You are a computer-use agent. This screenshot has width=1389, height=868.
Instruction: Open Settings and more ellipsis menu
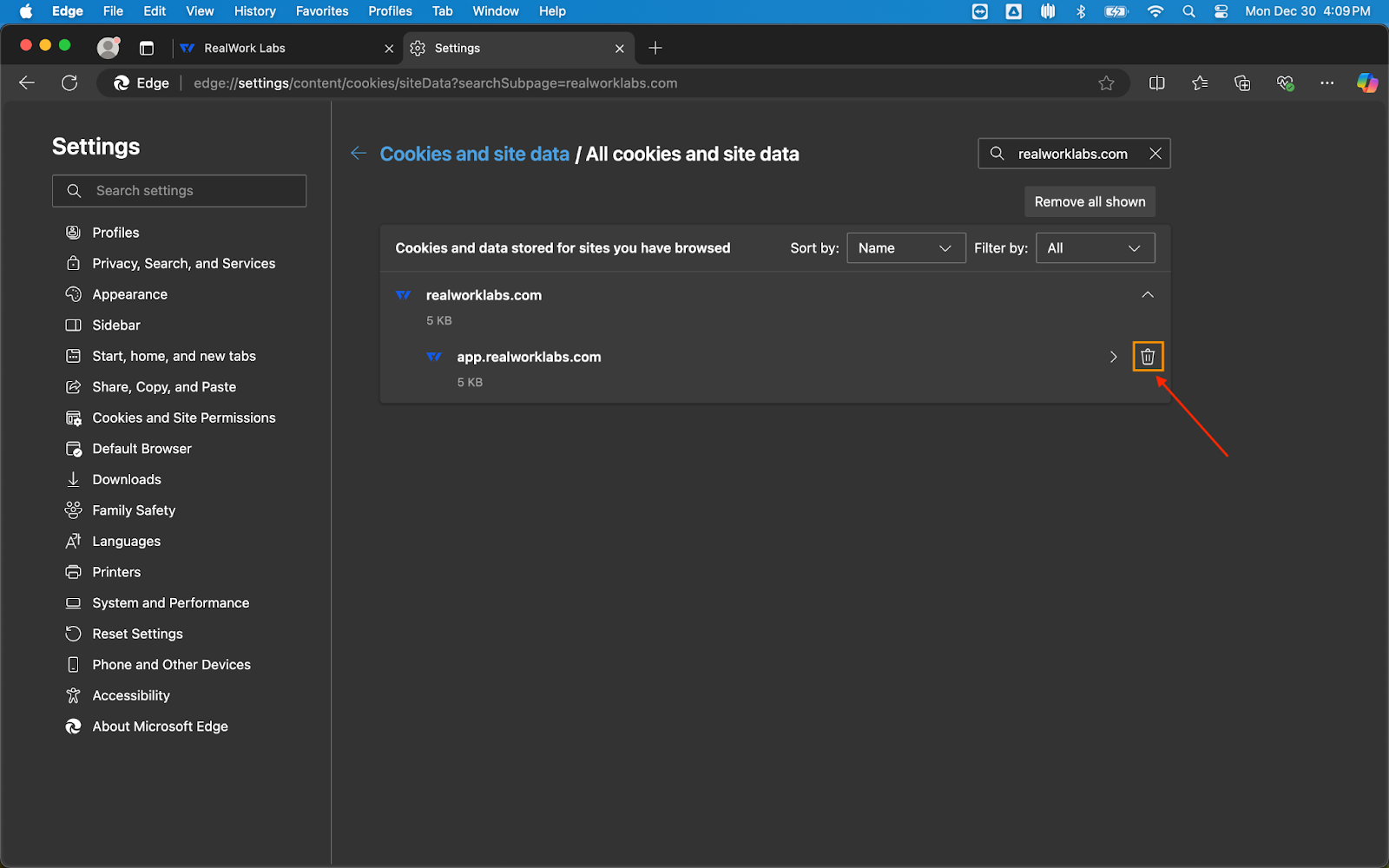1326,83
